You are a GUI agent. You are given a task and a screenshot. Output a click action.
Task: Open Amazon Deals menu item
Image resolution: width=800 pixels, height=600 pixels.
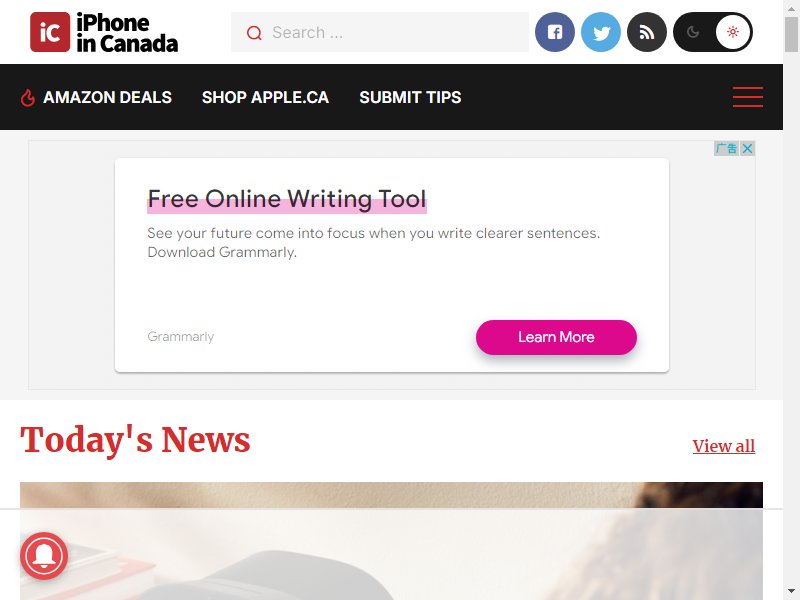[107, 97]
